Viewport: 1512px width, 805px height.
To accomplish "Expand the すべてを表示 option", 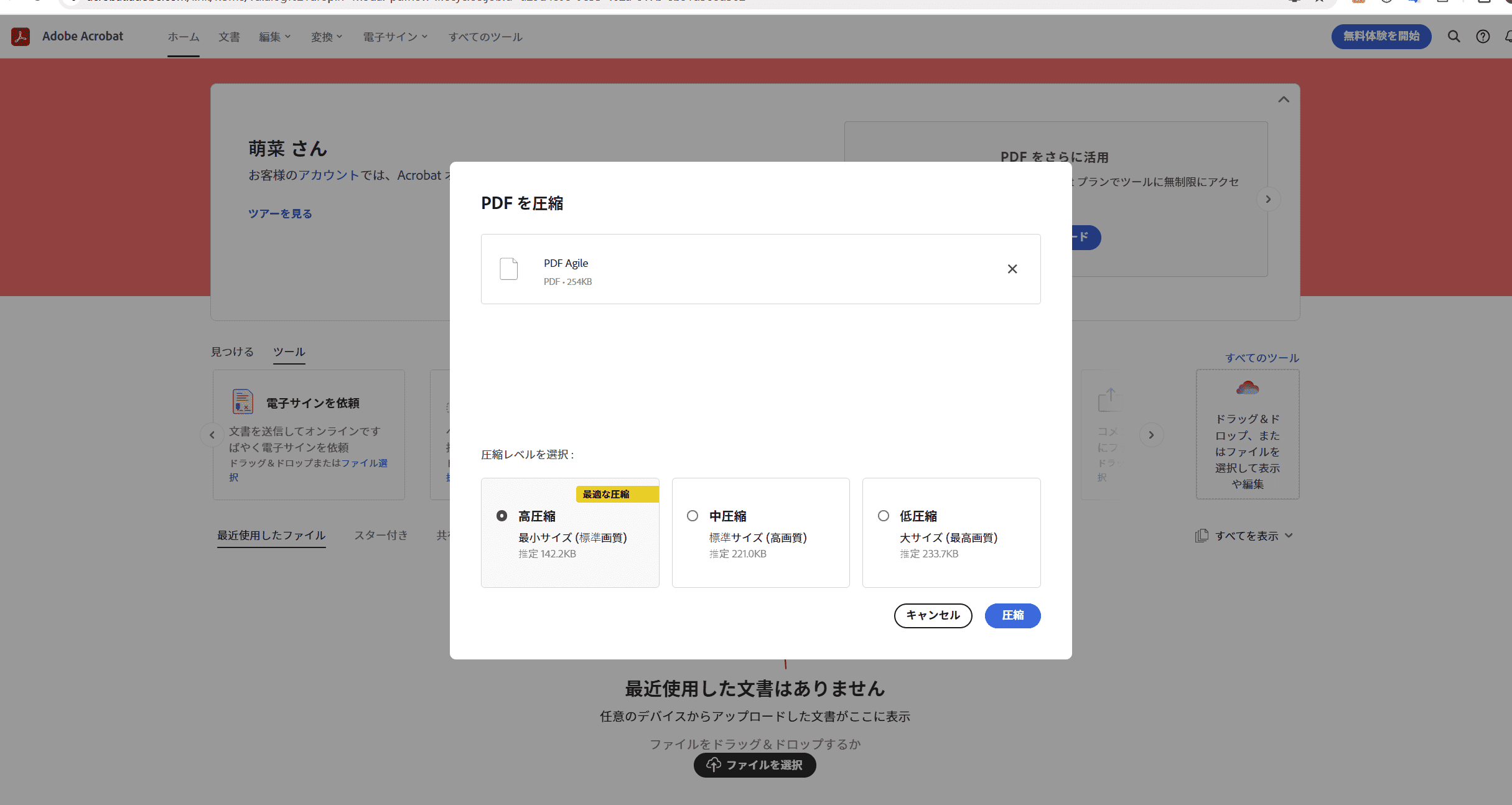I will click(1287, 535).
